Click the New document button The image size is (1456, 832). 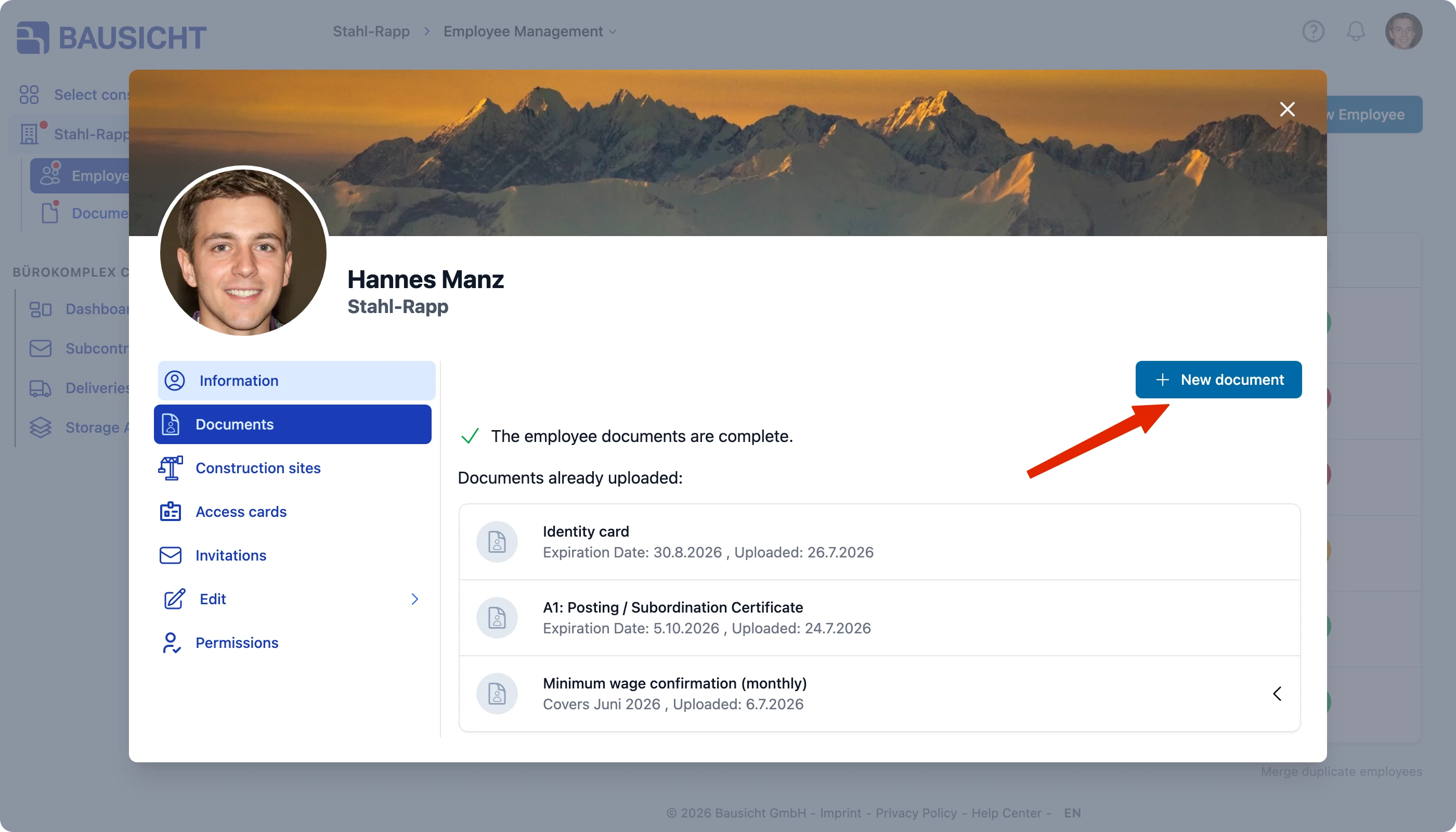pyautogui.click(x=1218, y=380)
